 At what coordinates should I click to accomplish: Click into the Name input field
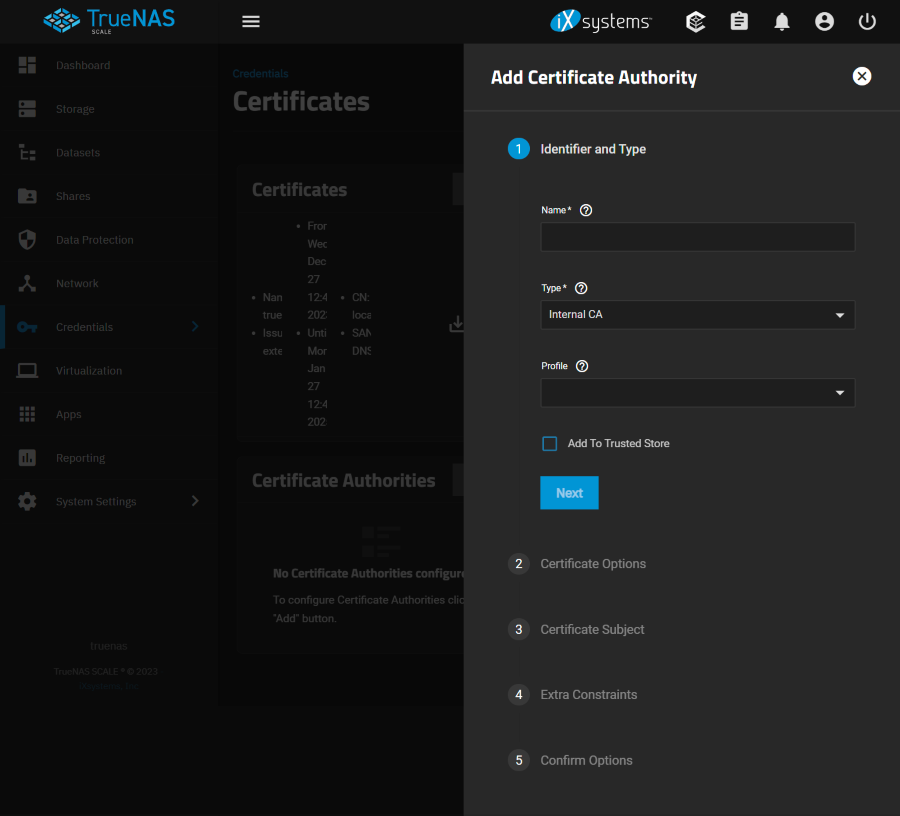pyautogui.click(x=697, y=237)
